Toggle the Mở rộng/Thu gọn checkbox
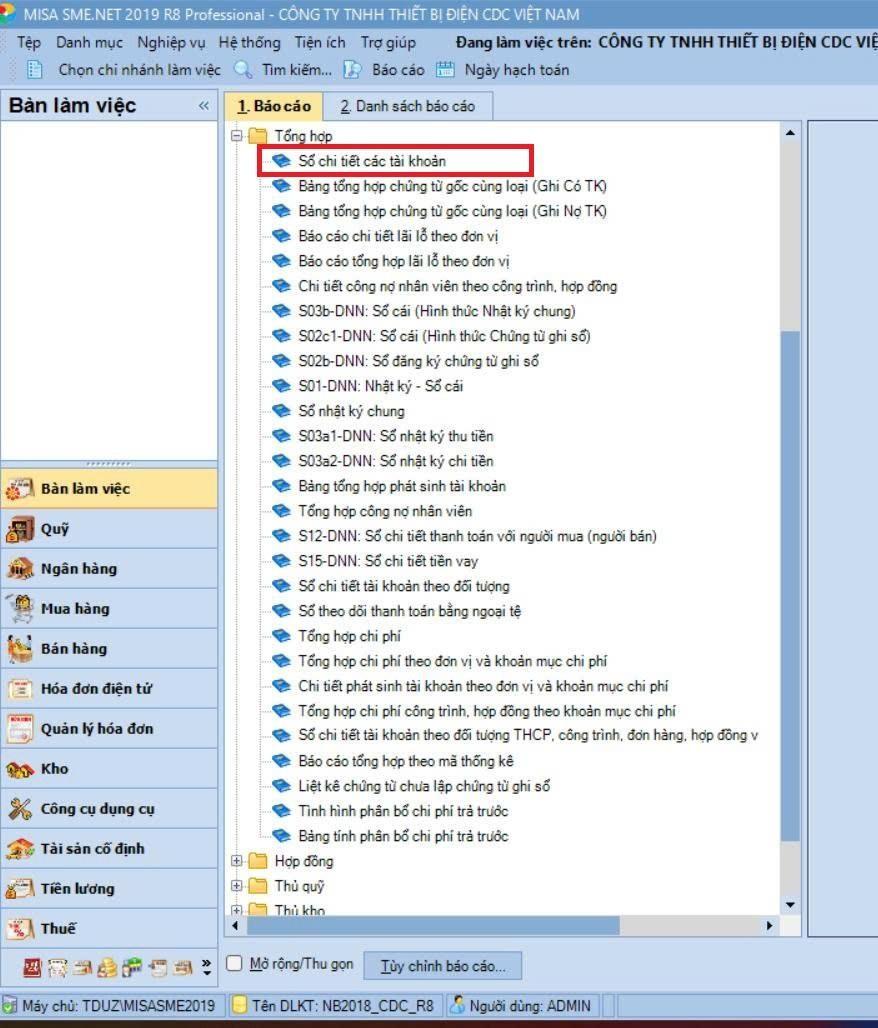Viewport: 878px width, 1028px height. [234, 963]
